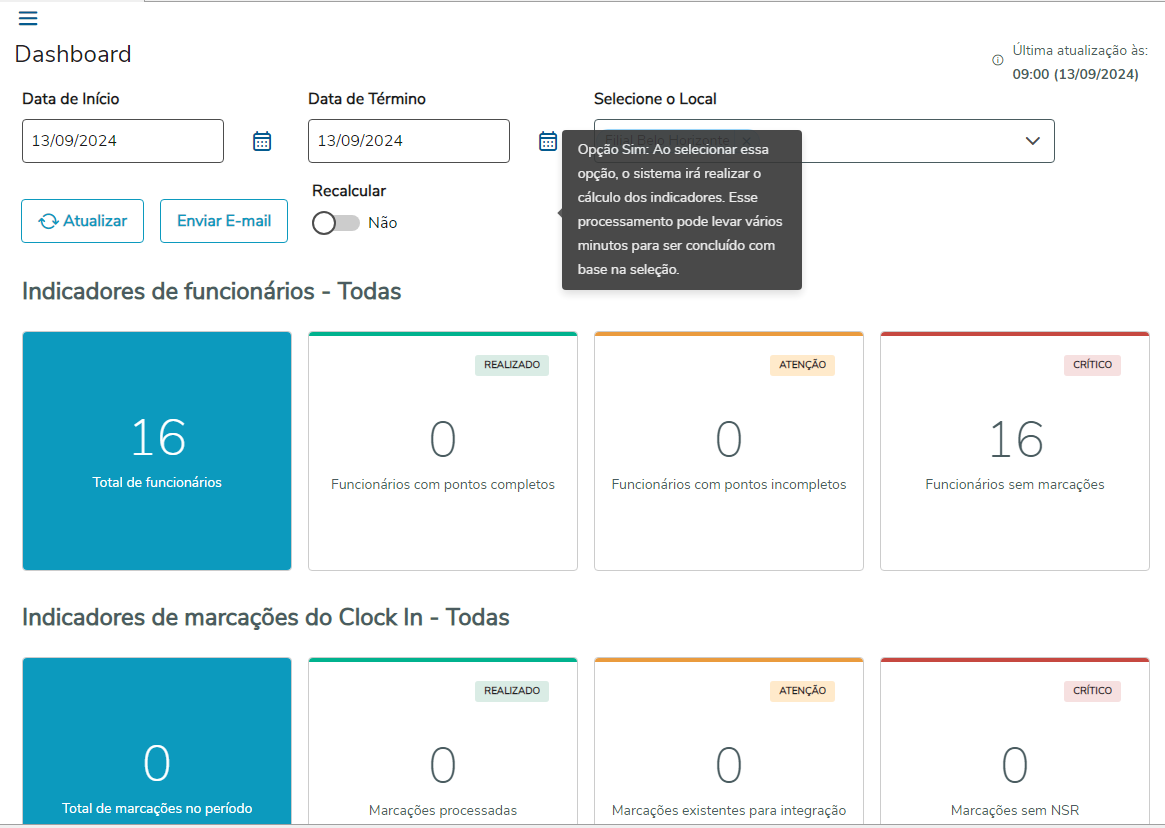Open Funcionários com pontos completos card
The height and width of the screenshot is (828, 1165).
[x=443, y=451]
